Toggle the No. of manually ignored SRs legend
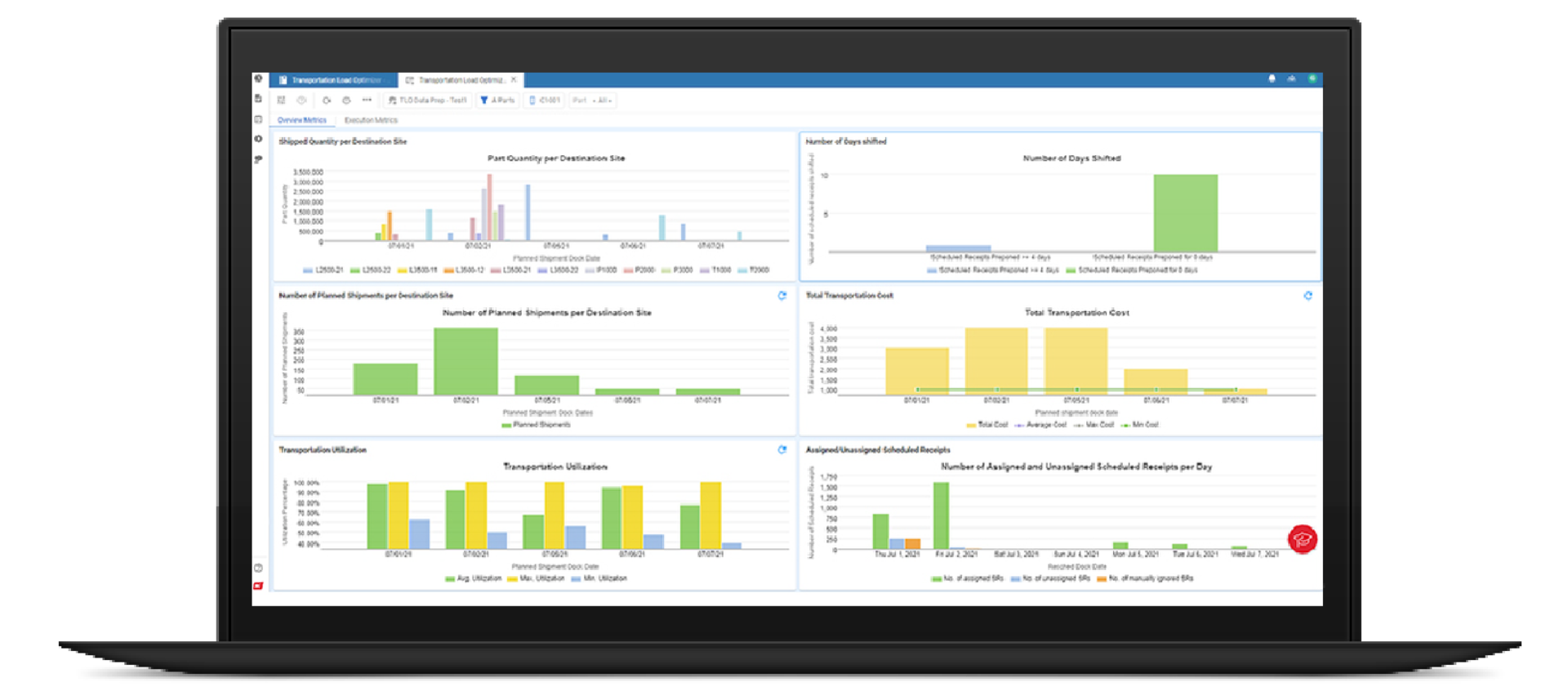The height and width of the screenshot is (691, 1568). click(x=1145, y=578)
